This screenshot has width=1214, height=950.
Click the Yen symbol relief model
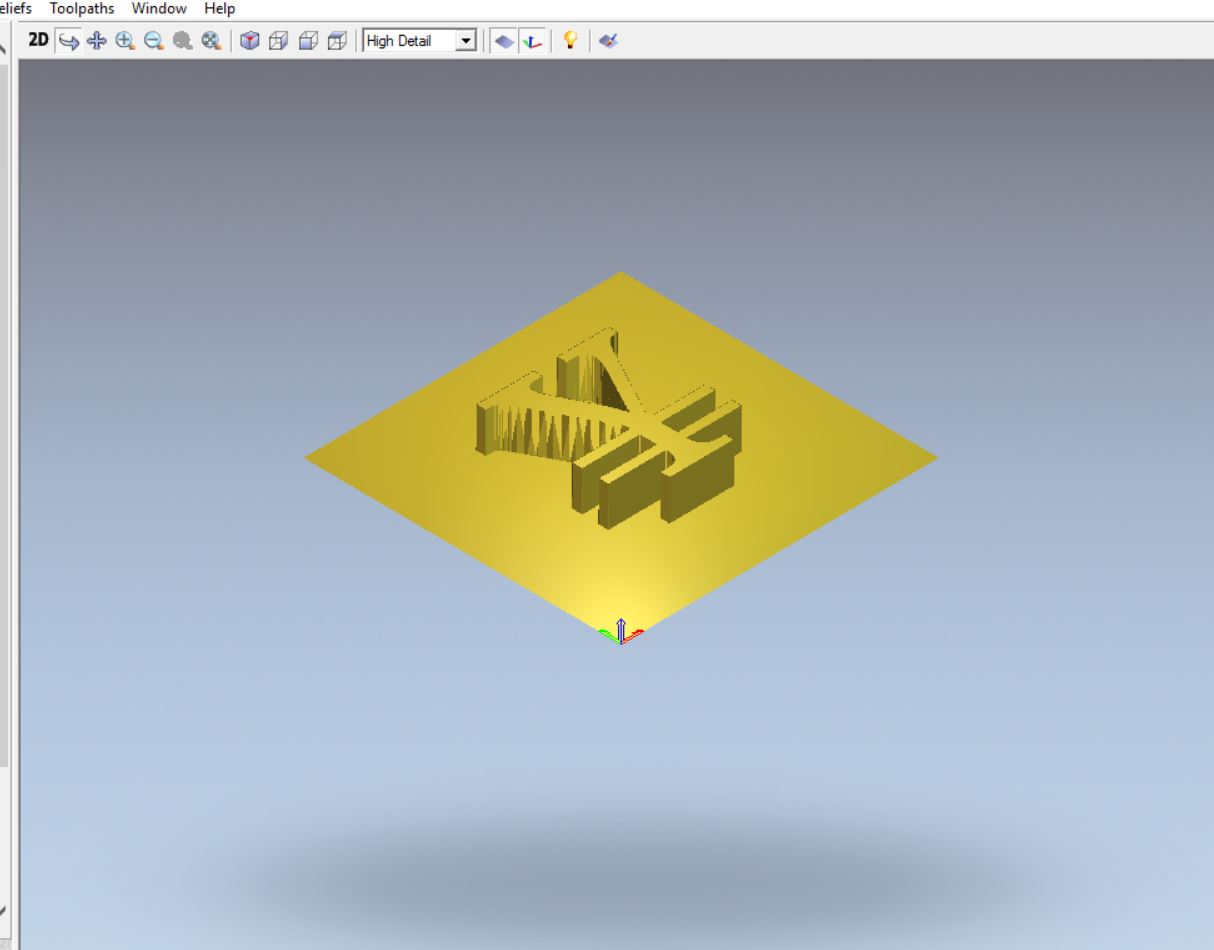tap(610, 428)
